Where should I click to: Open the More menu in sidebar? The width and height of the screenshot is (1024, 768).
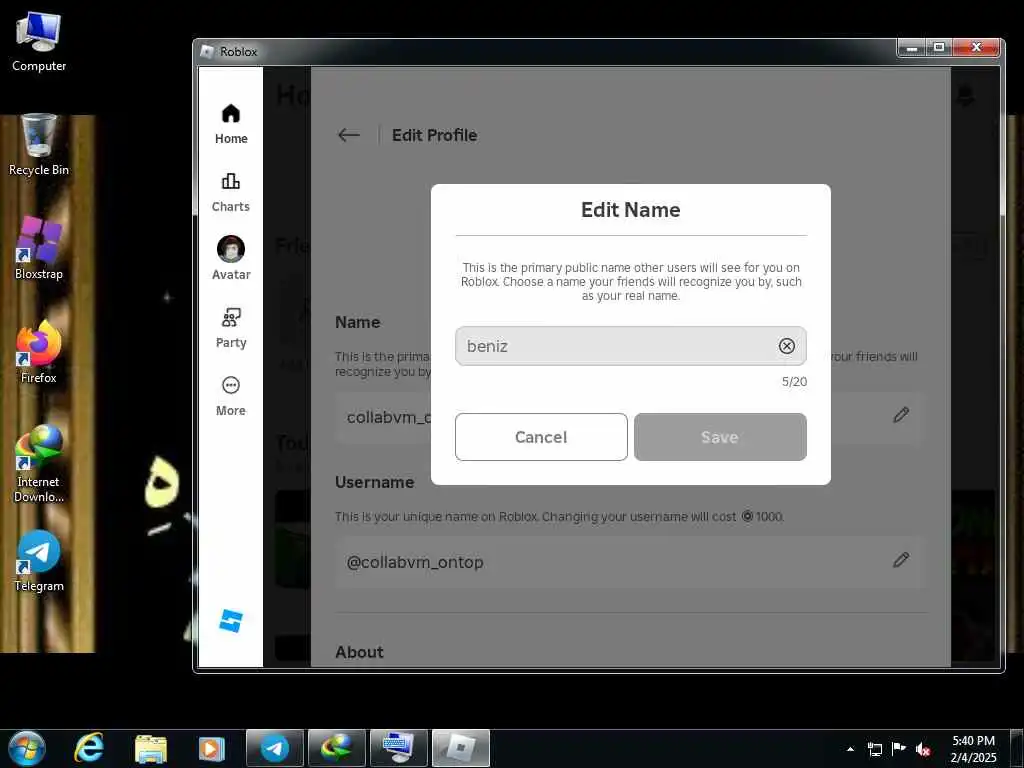click(x=231, y=396)
